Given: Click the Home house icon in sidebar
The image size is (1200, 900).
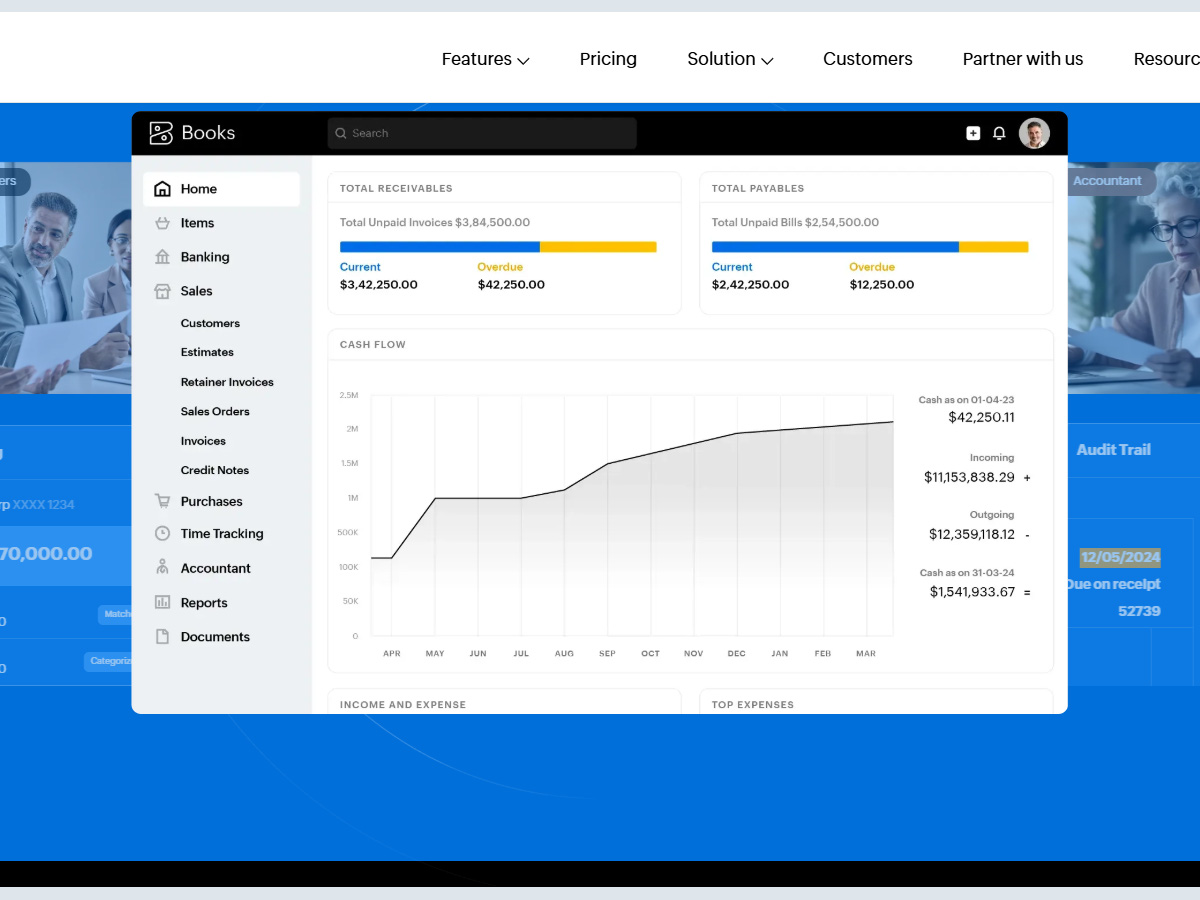Looking at the screenshot, I should tap(162, 189).
